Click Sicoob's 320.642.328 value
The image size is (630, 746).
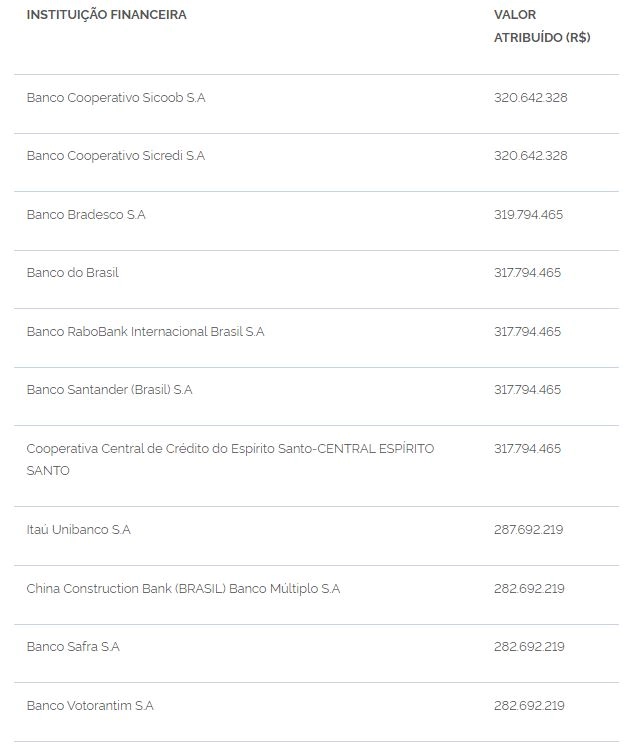[x=531, y=98]
